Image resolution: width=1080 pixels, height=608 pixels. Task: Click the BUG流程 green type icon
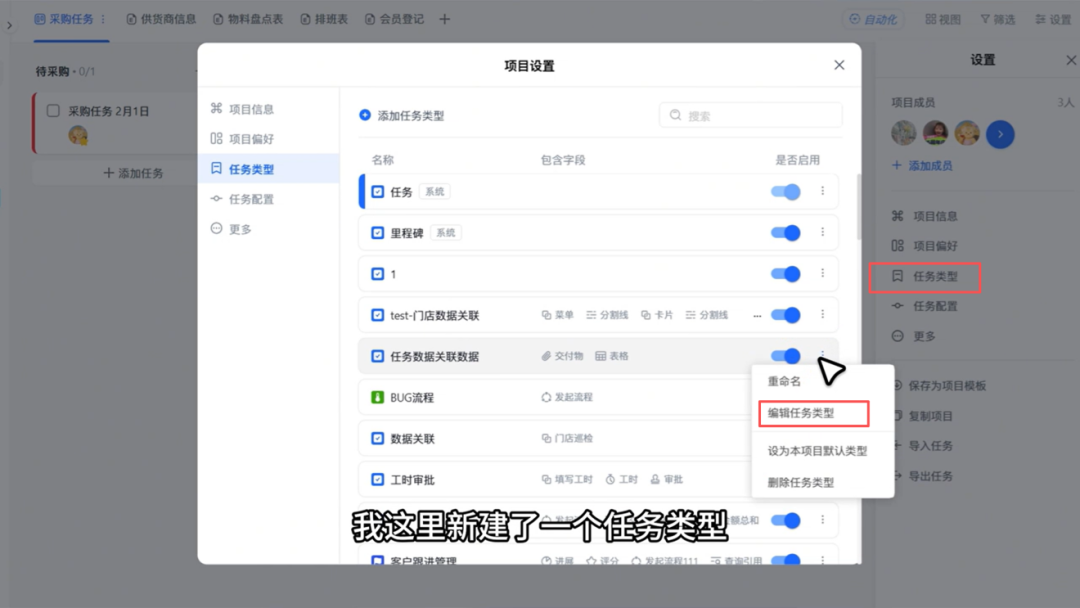pyautogui.click(x=377, y=397)
